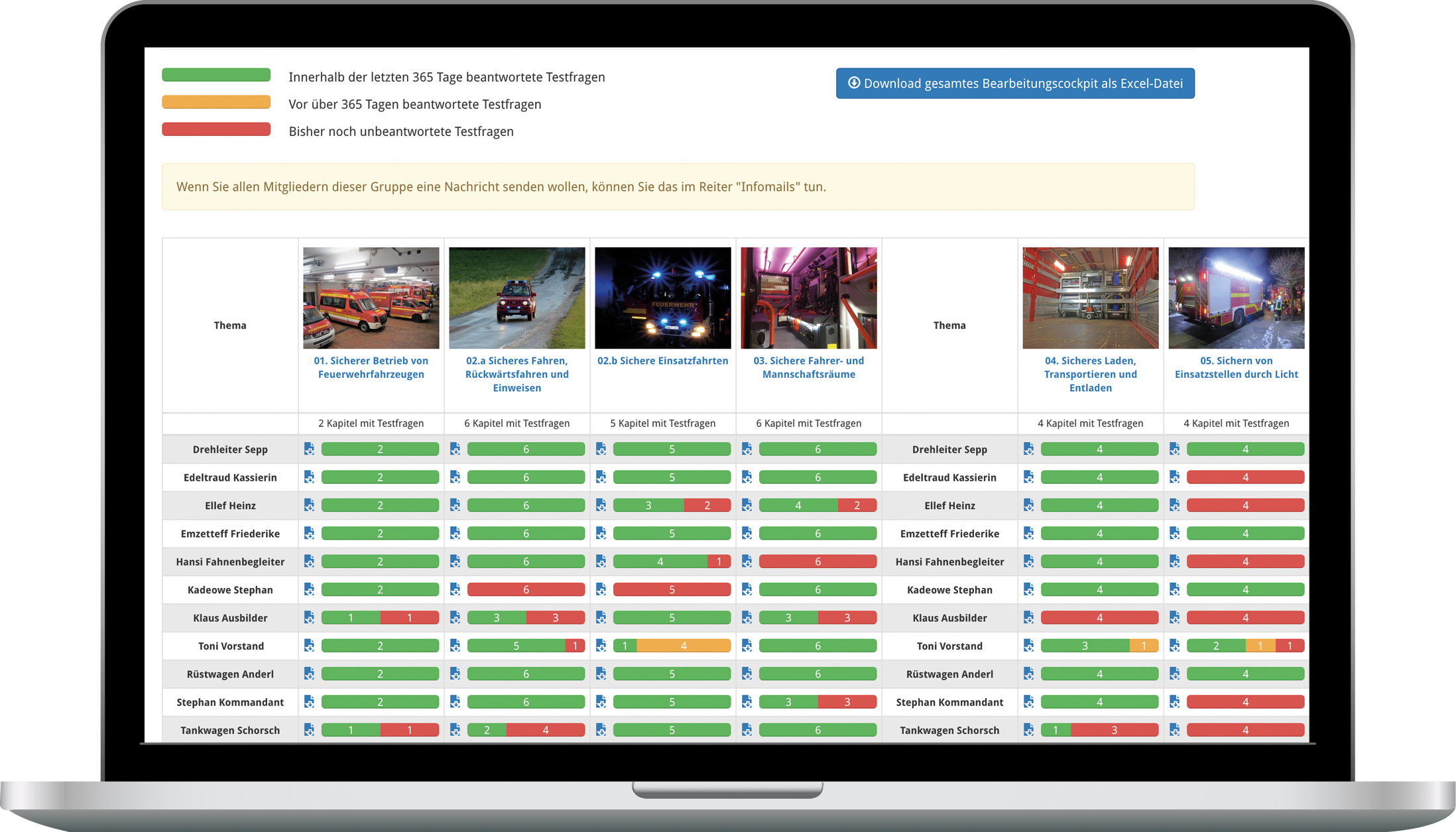Click export icon for Kadeowe Stephan, topic 02.b
1456x832 pixels.
(x=601, y=589)
